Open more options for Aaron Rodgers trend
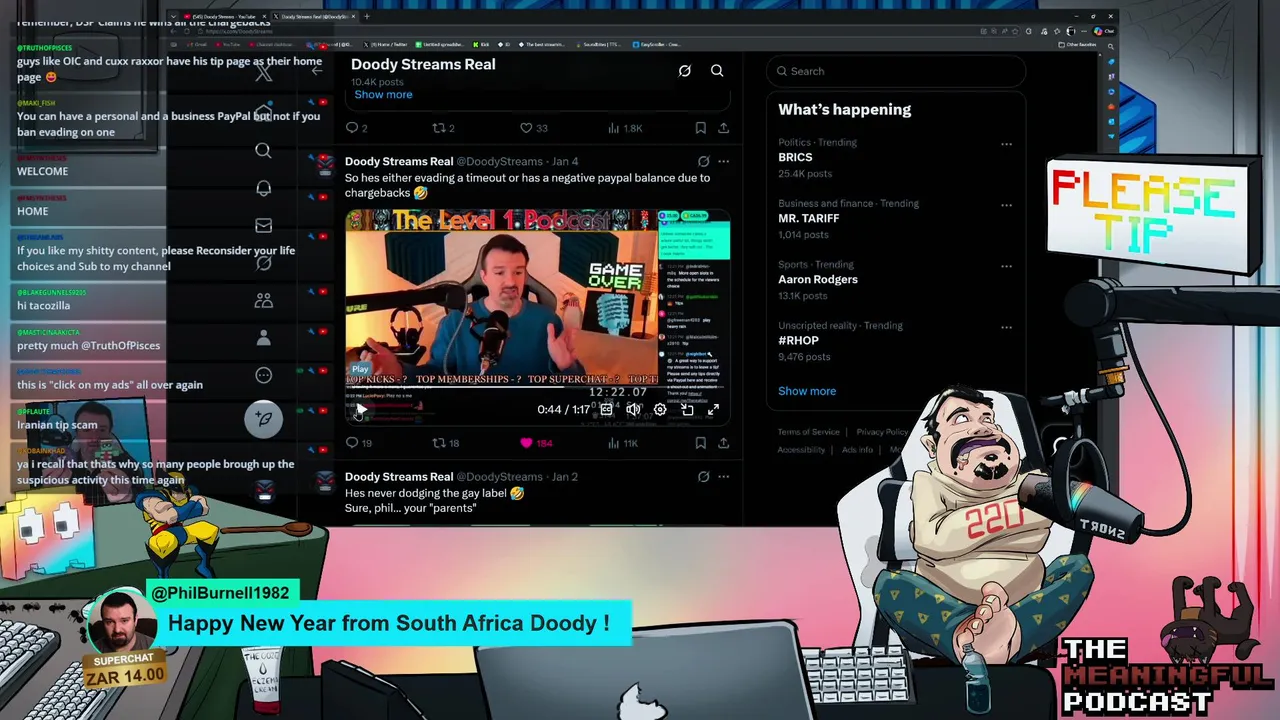 [1006, 266]
